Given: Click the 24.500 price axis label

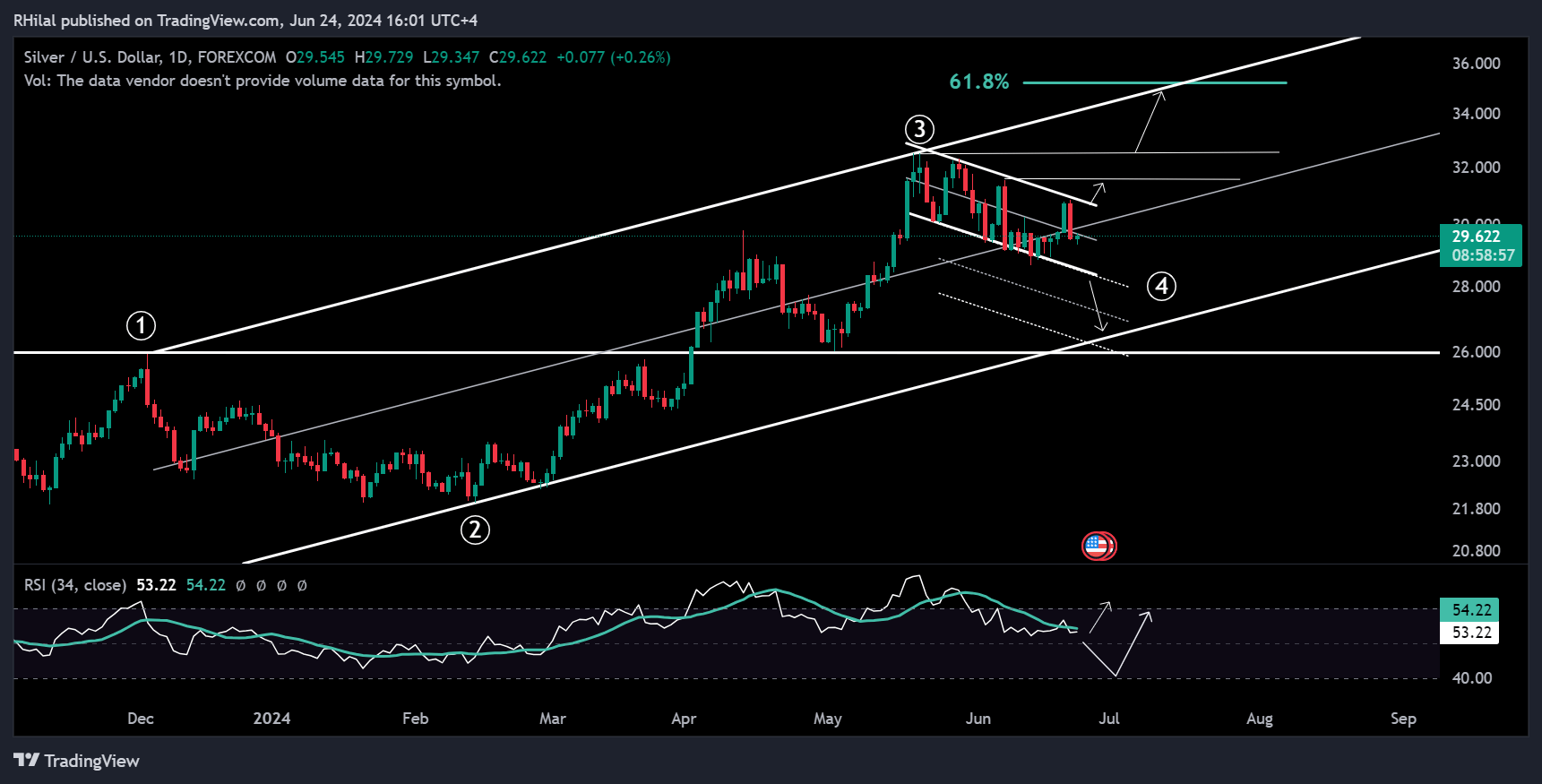Looking at the screenshot, I should 1476,405.
